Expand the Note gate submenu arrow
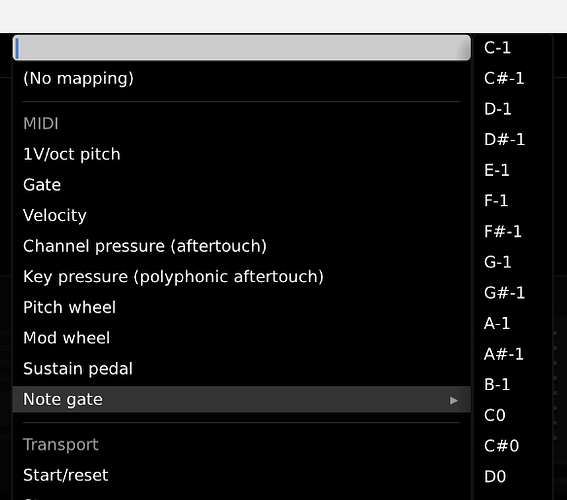 click(x=454, y=400)
